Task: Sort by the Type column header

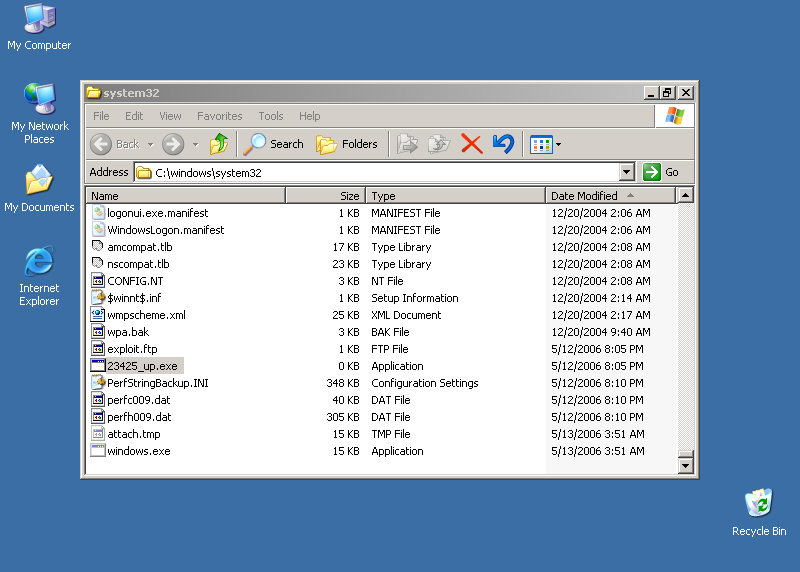Action: [456, 196]
